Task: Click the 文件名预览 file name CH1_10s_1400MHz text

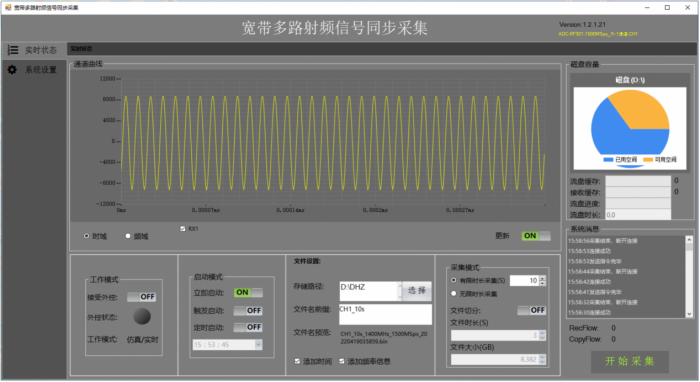Action: pos(384,337)
